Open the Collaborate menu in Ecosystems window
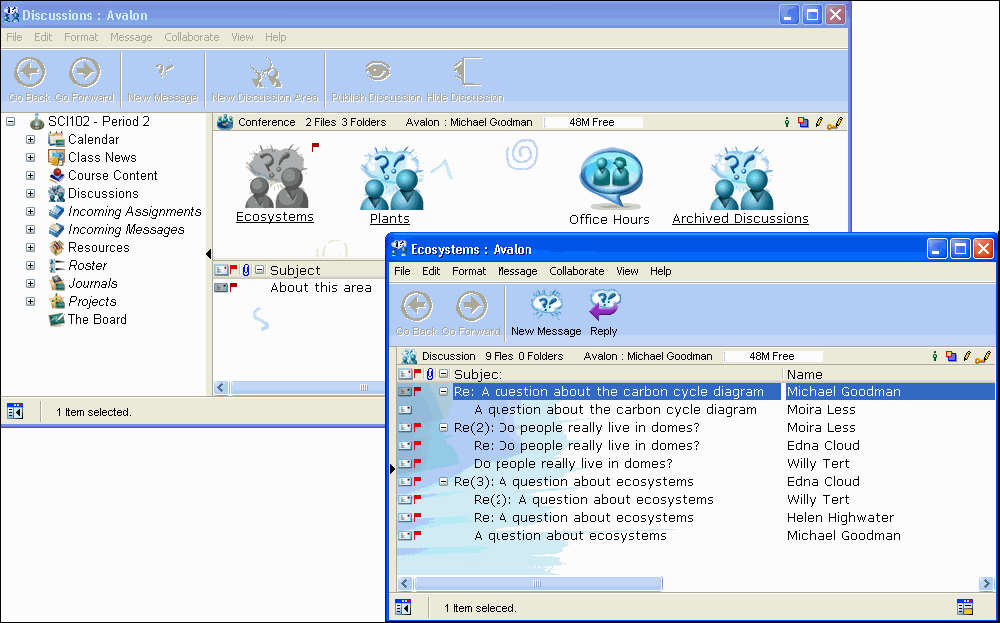The width and height of the screenshot is (1000, 623). pos(576,271)
